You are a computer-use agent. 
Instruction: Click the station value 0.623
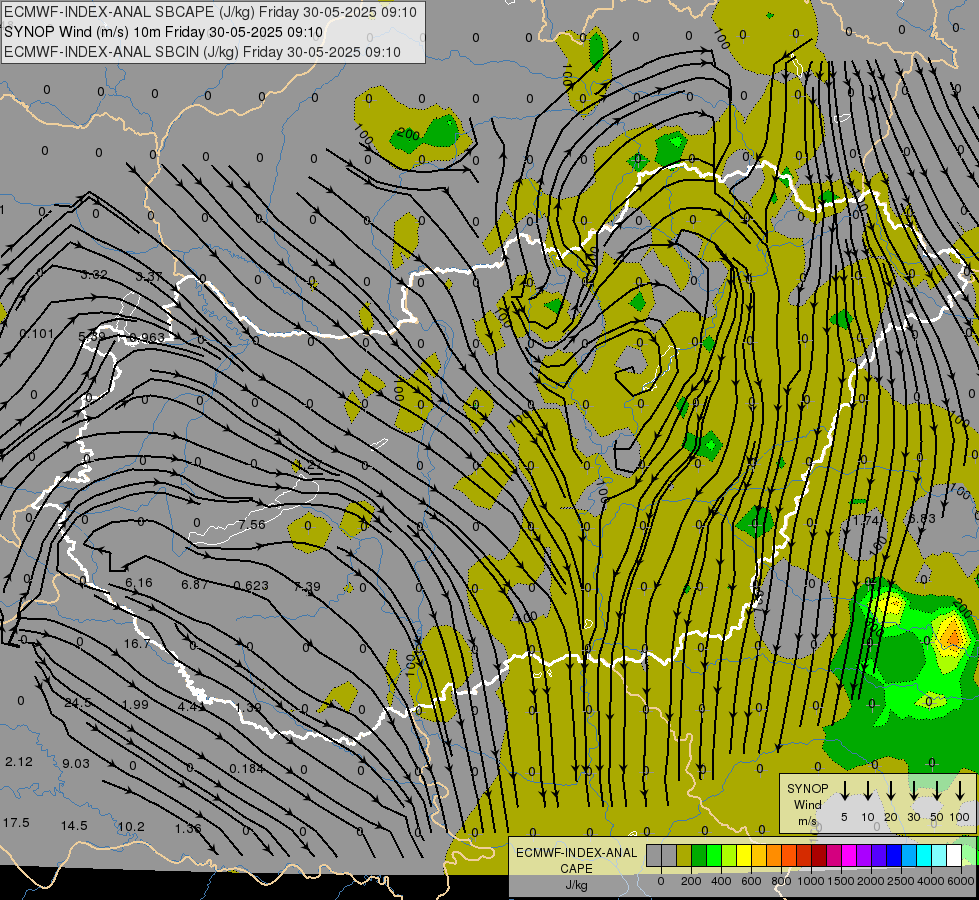[251, 586]
